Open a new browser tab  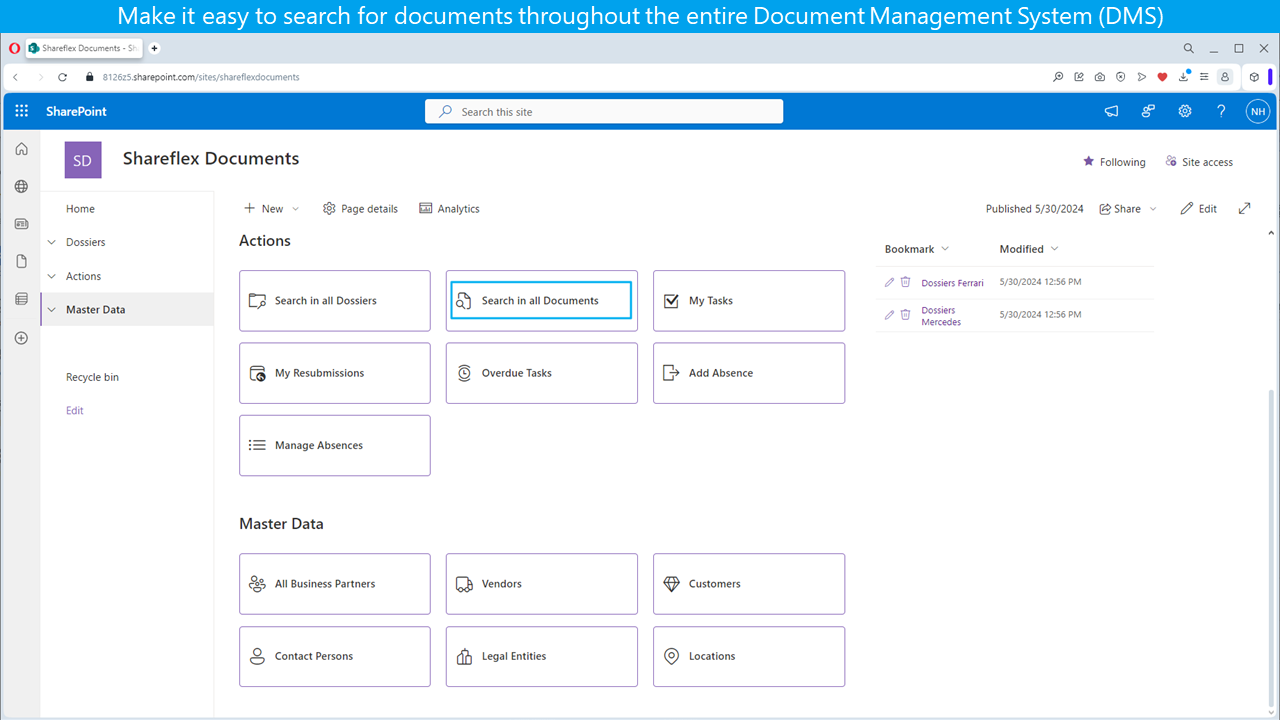154,48
